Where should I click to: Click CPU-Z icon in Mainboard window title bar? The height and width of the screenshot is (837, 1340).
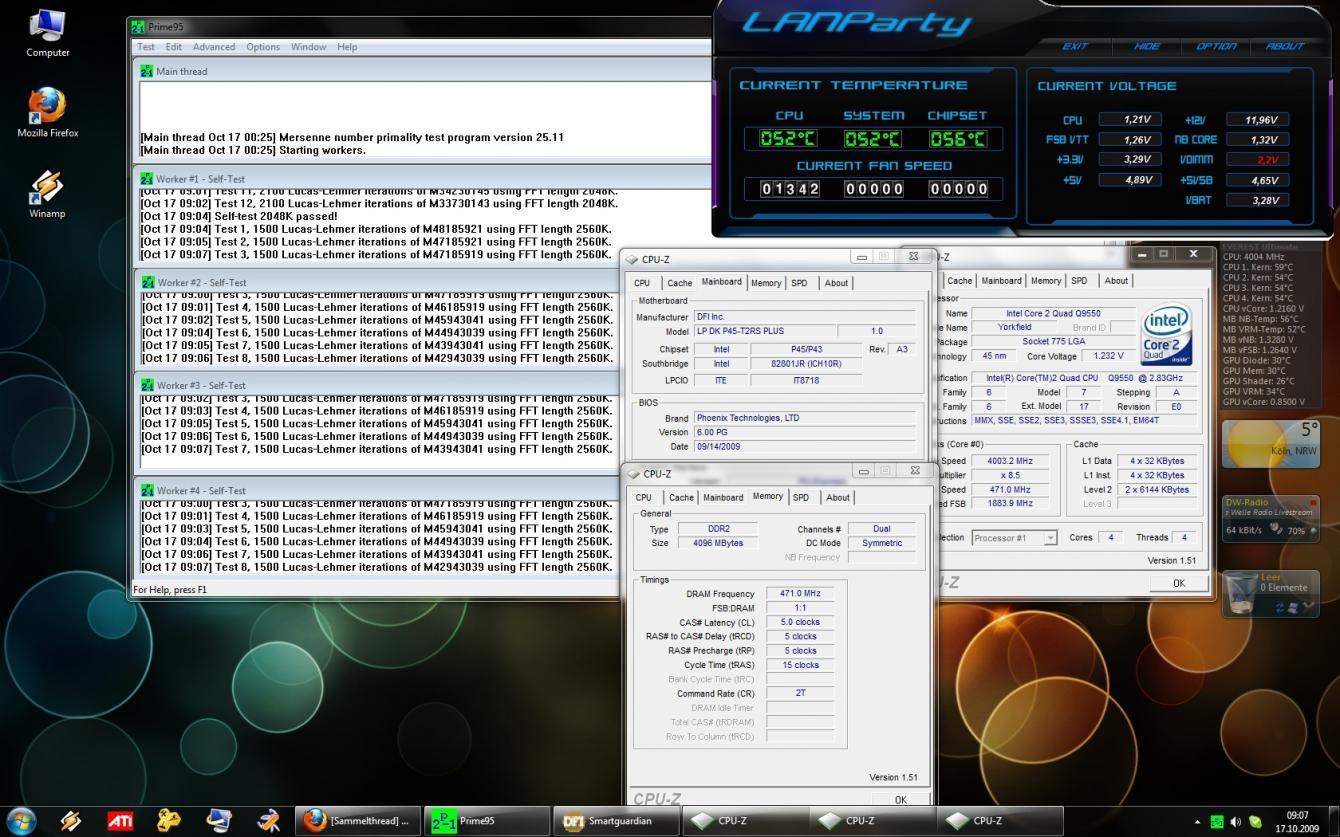tap(632, 260)
